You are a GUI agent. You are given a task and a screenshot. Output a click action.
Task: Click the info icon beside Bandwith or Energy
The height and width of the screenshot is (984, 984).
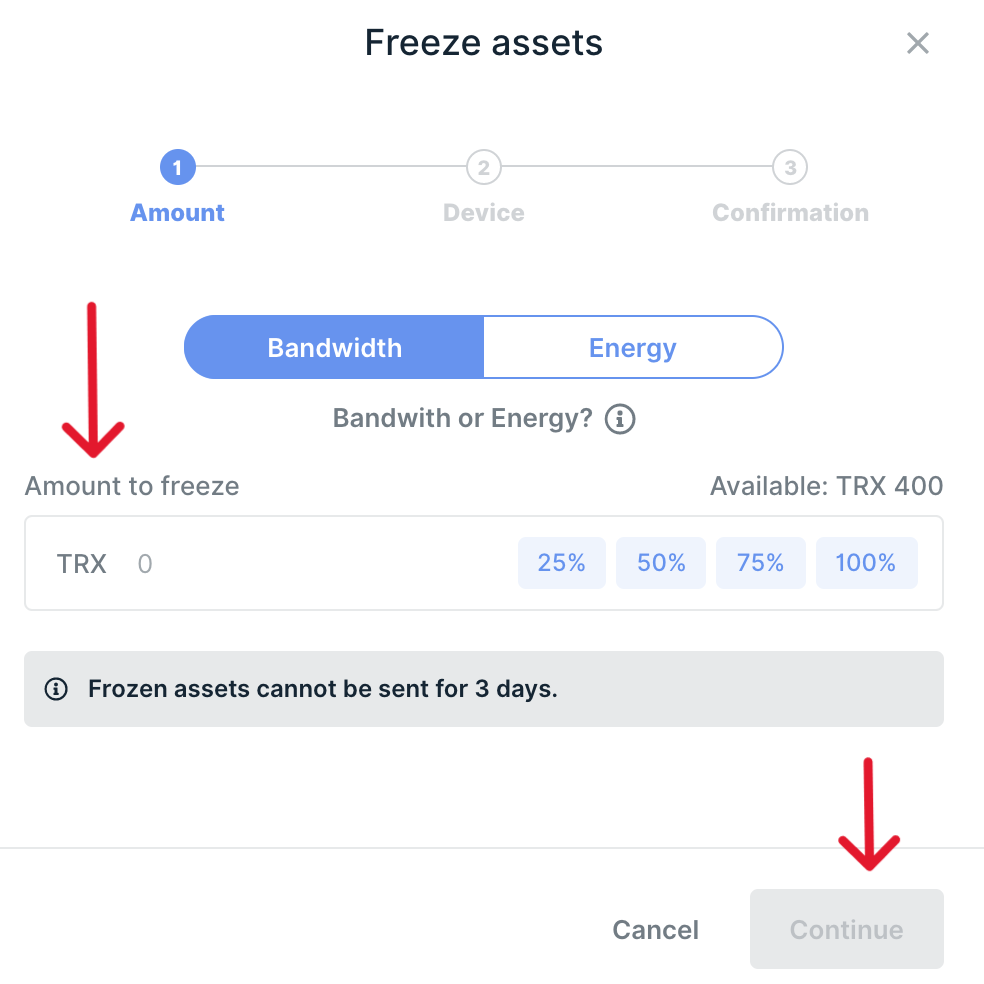point(621,418)
